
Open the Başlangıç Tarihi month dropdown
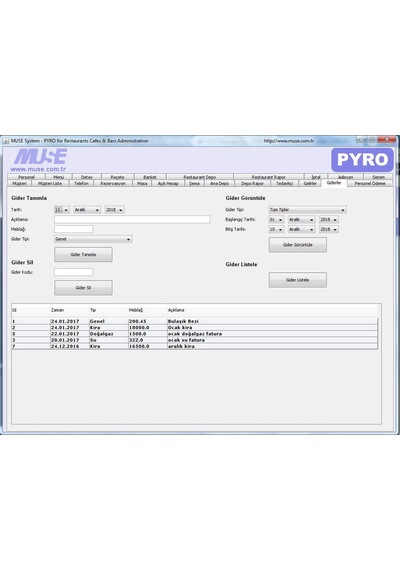[x=301, y=220]
